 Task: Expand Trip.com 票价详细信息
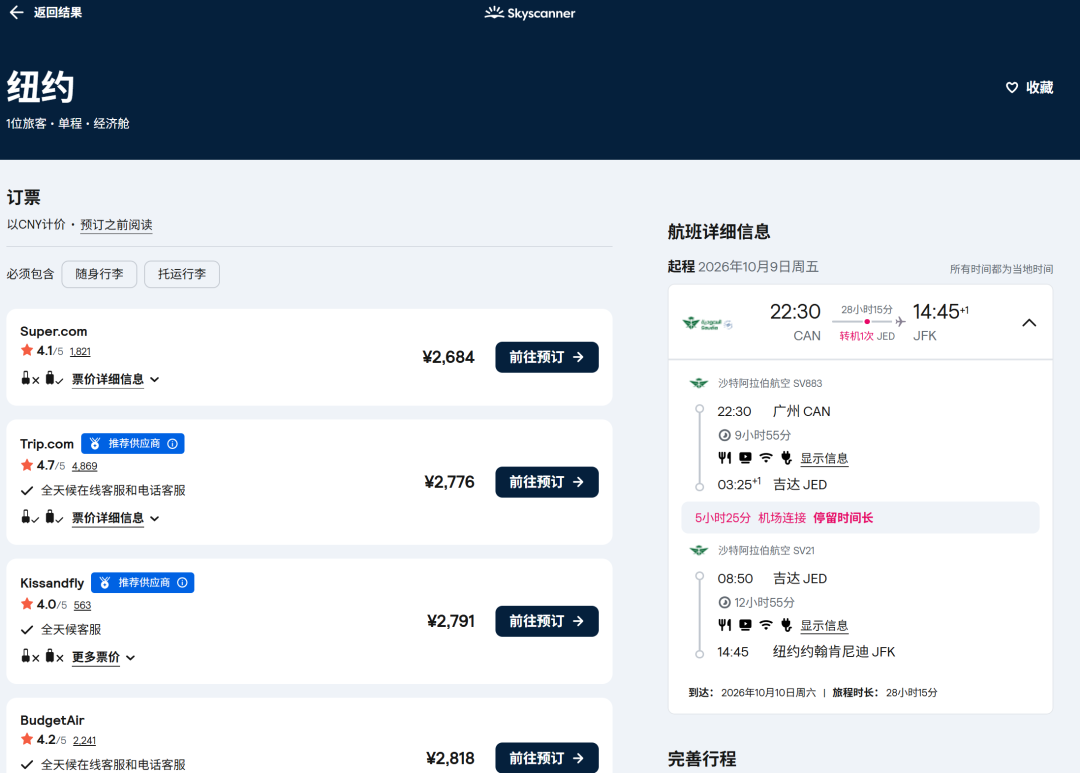[x=116, y=517]
